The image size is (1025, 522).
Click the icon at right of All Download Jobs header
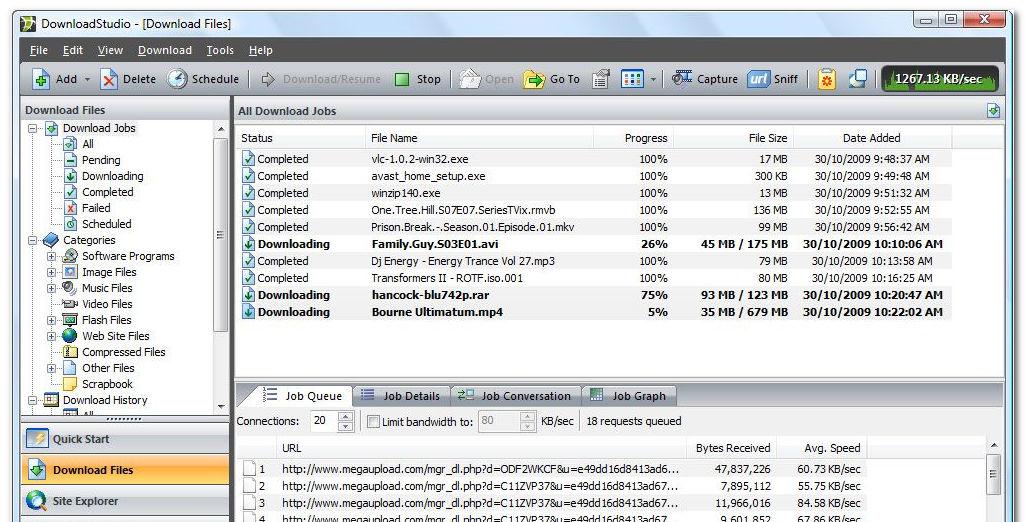994,110
